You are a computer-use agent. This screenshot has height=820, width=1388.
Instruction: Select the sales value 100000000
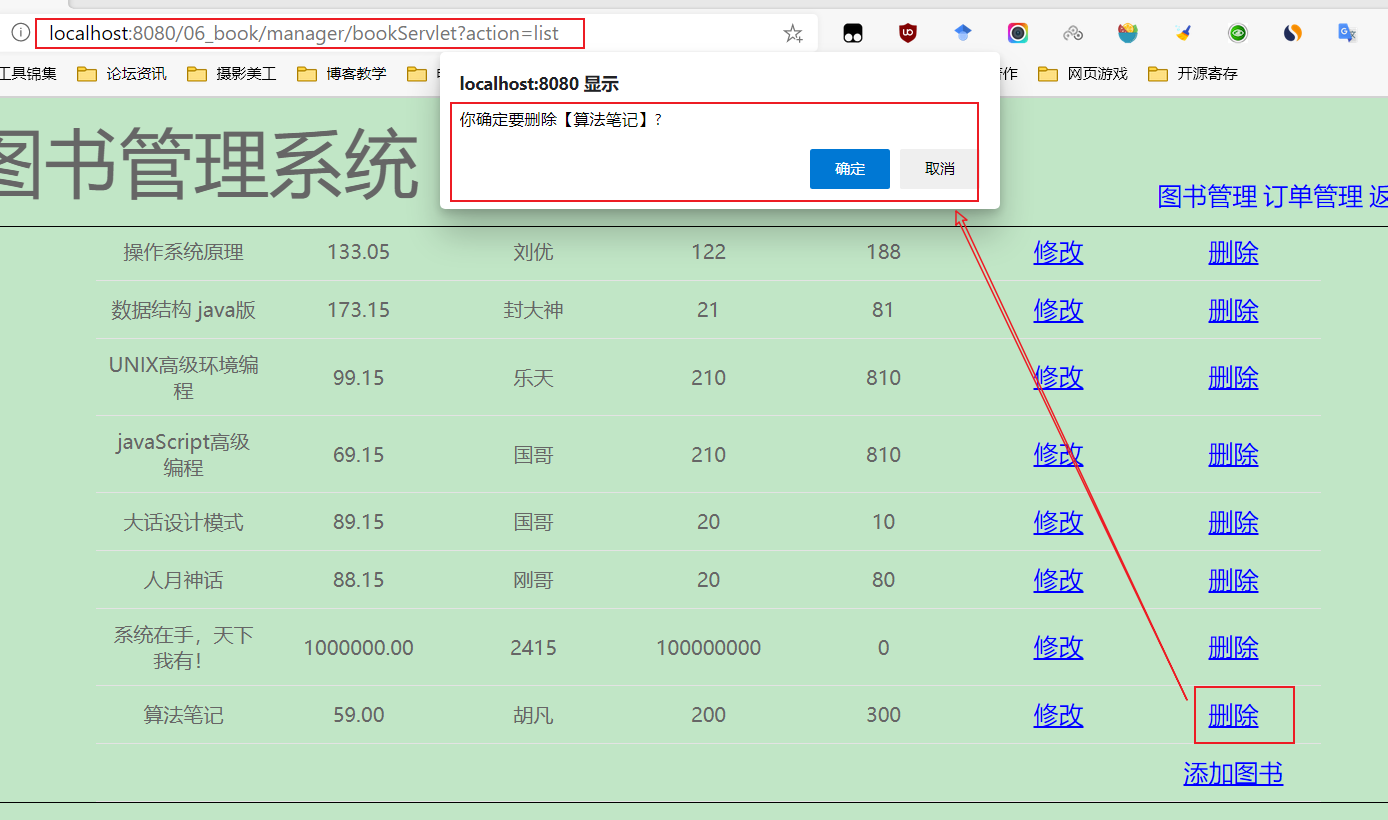[708, 648]
